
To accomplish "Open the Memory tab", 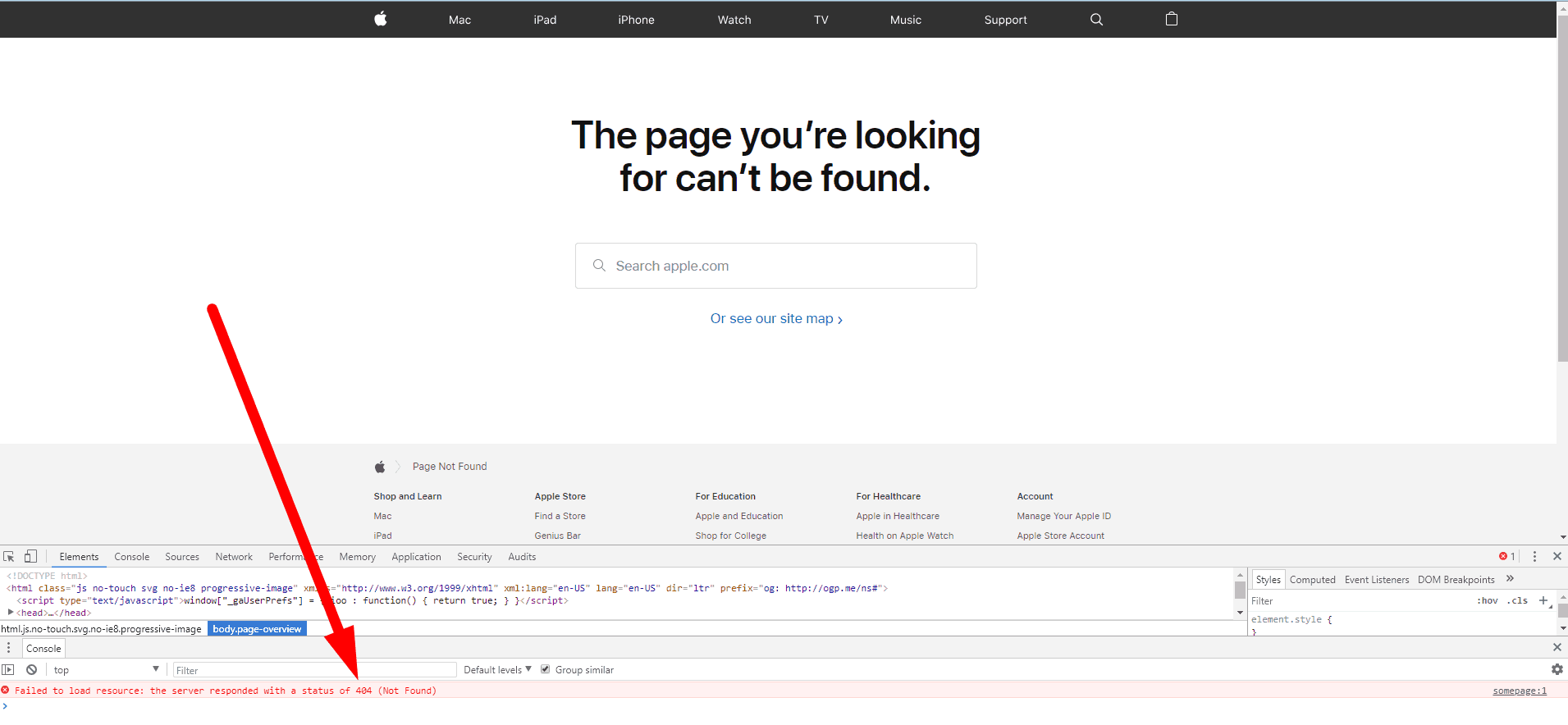I will [x=358, y=557].
